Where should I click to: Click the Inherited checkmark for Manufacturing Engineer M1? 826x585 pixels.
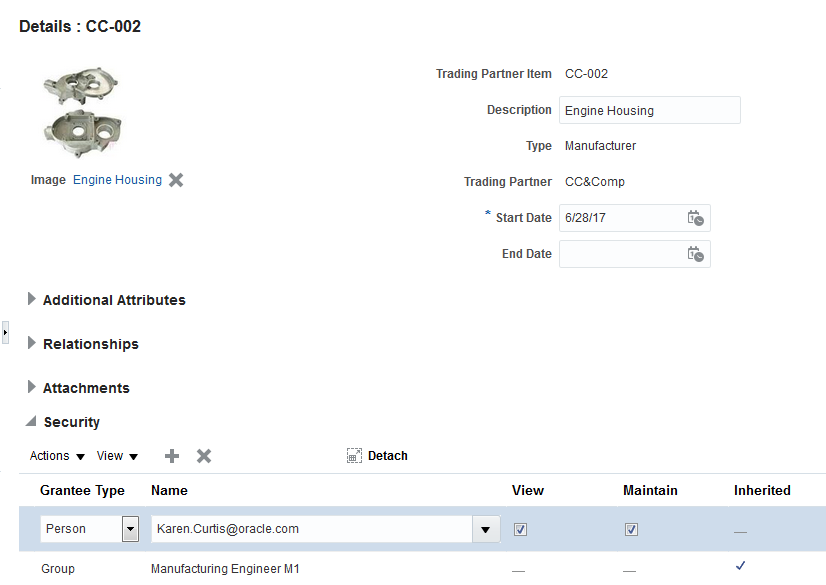click(741, 566)
